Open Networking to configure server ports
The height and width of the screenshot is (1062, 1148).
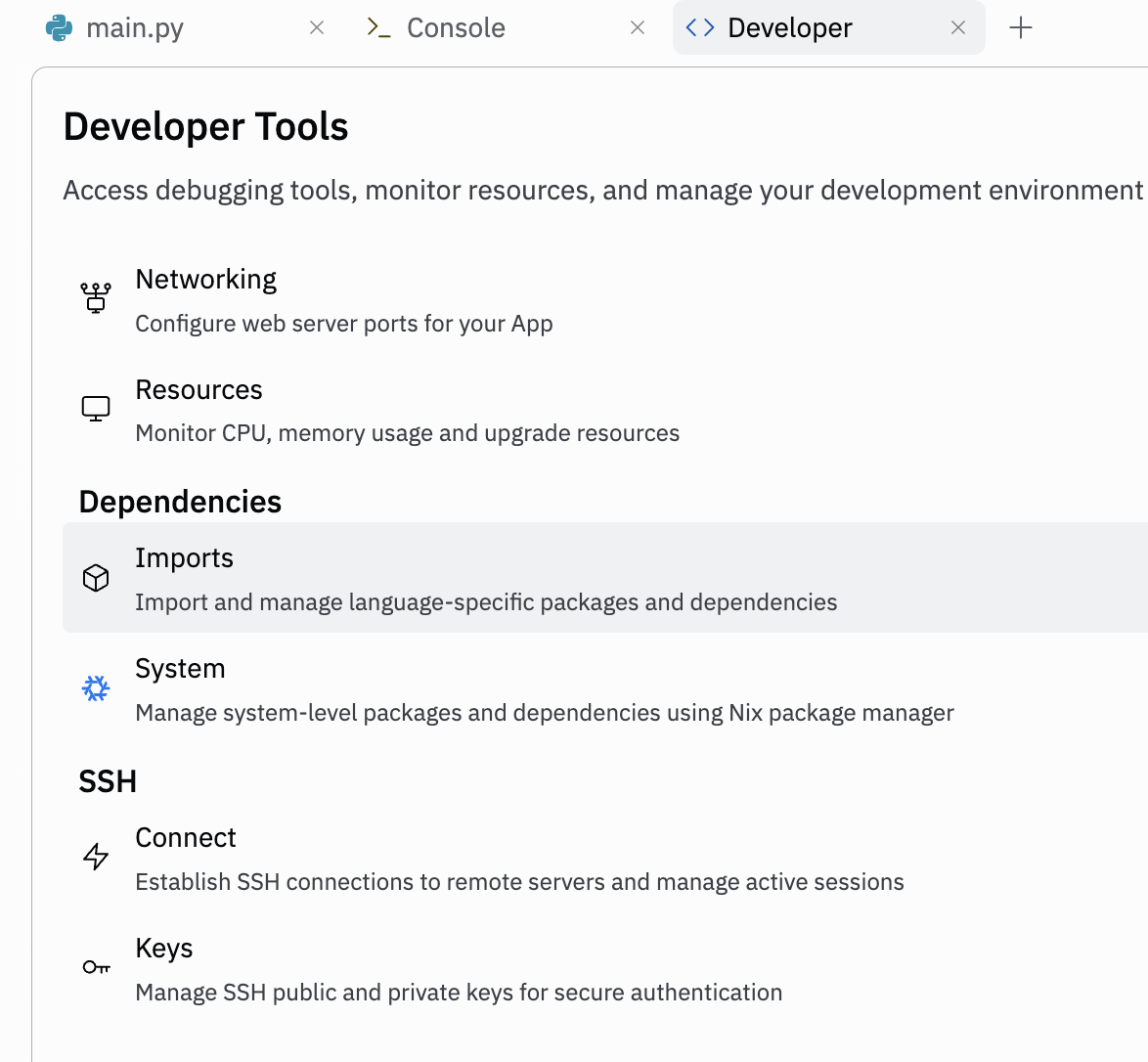[x=206, y=280]
